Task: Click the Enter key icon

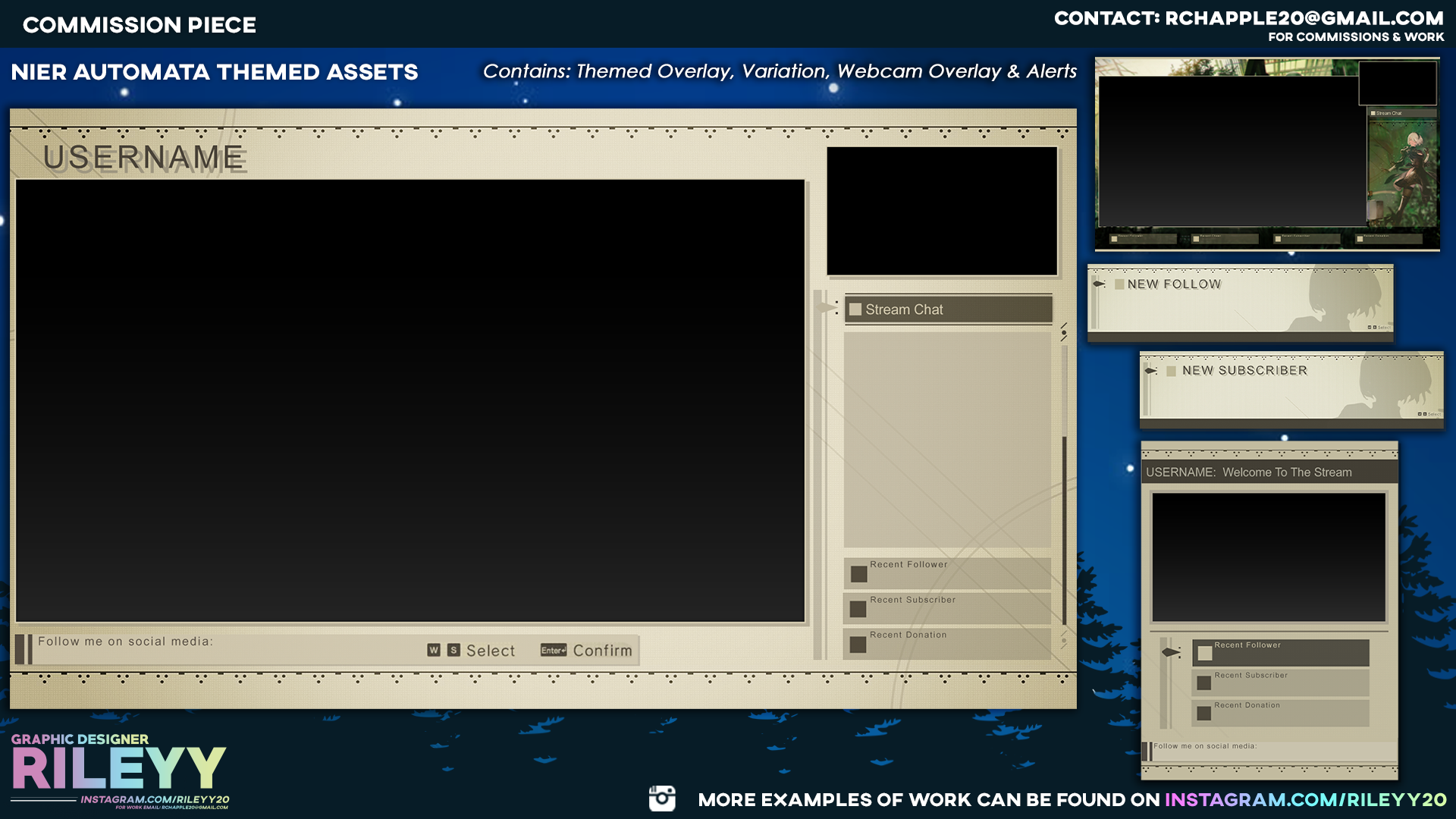Action: pos(553,650)
